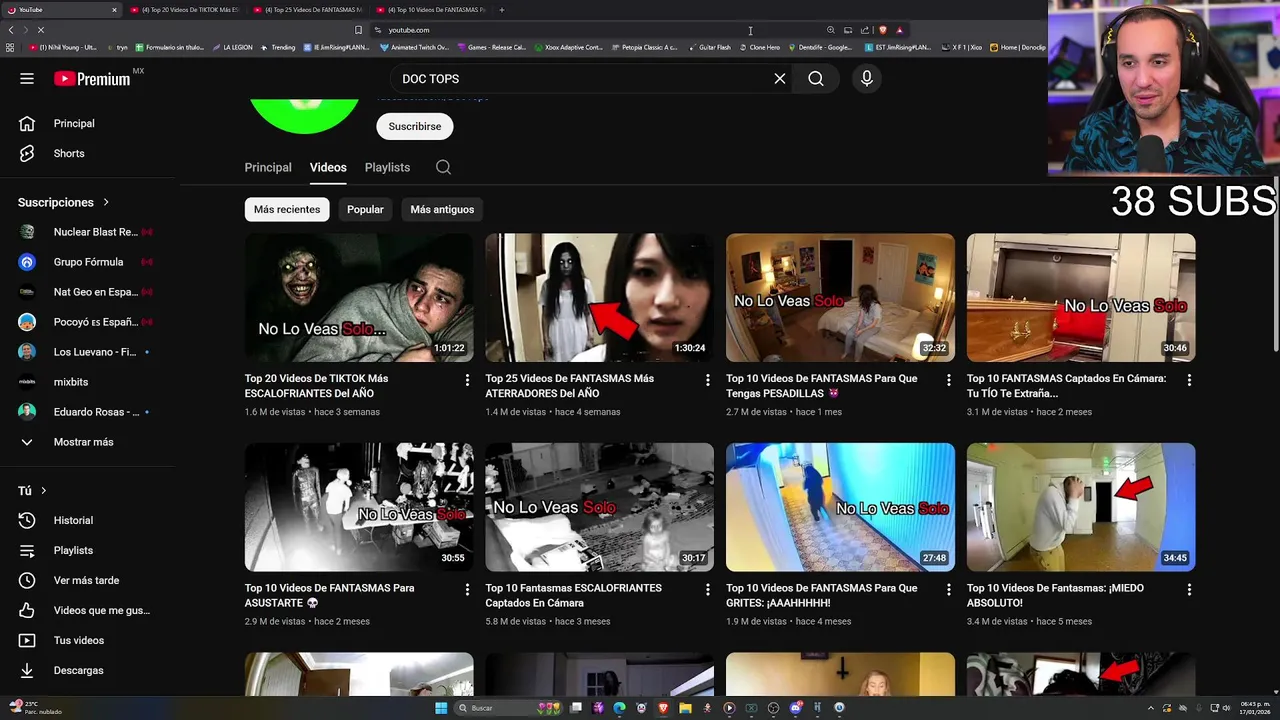Switch to Top 20 TIKTOK browser tab
The width and height of the screenshot is (1280, 720).
(185, 10)
